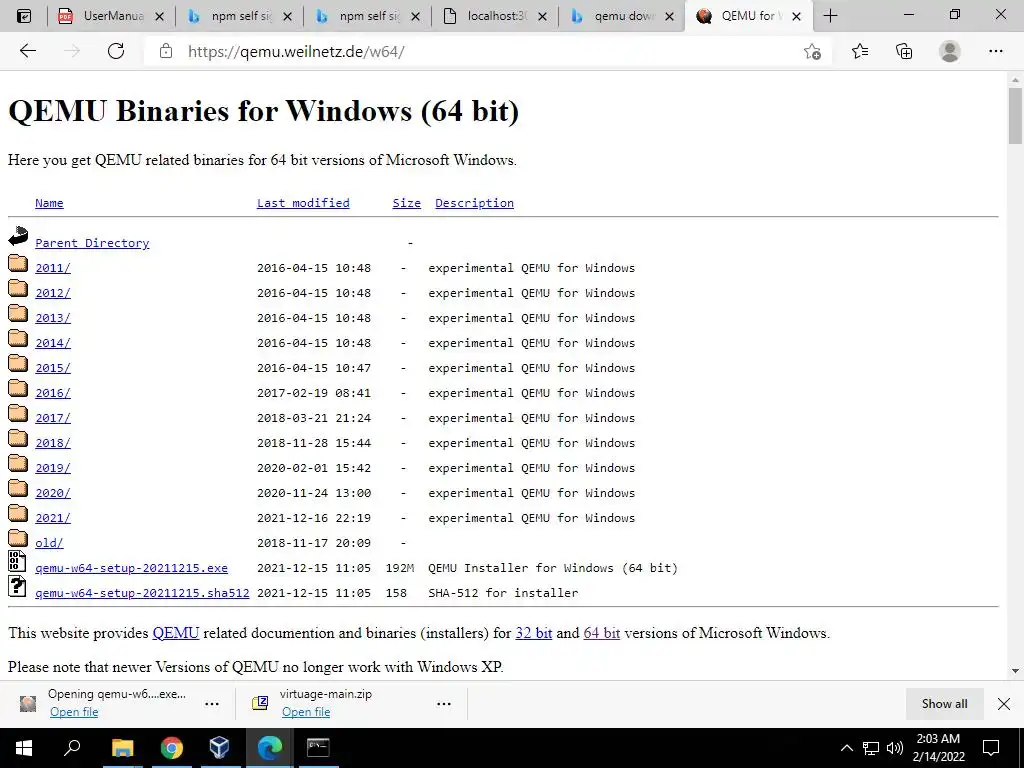Open the user profile avatar
Screen dimensions: 1024x768
pyautogui.click(x=950, y=51)
